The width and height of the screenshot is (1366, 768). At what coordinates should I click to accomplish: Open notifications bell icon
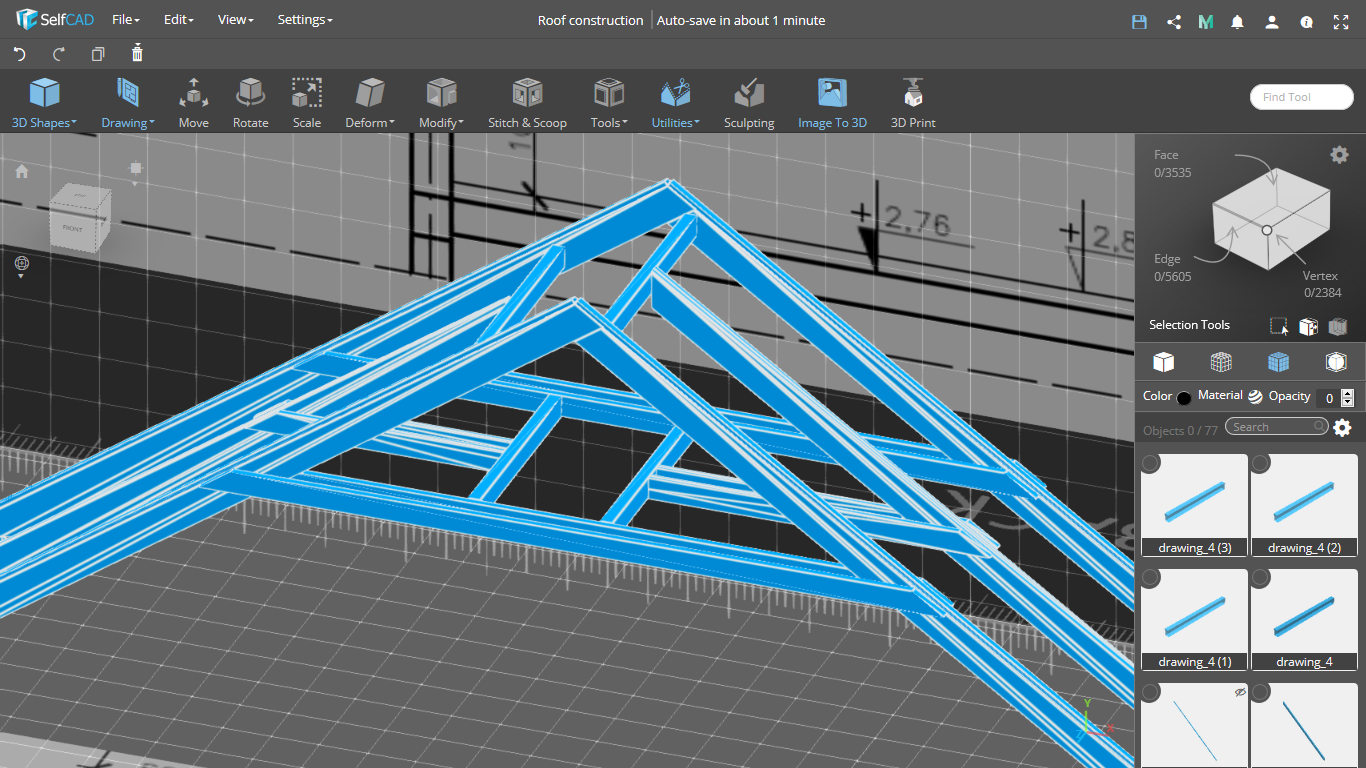pyautogui.click(x=1238, y=21)
